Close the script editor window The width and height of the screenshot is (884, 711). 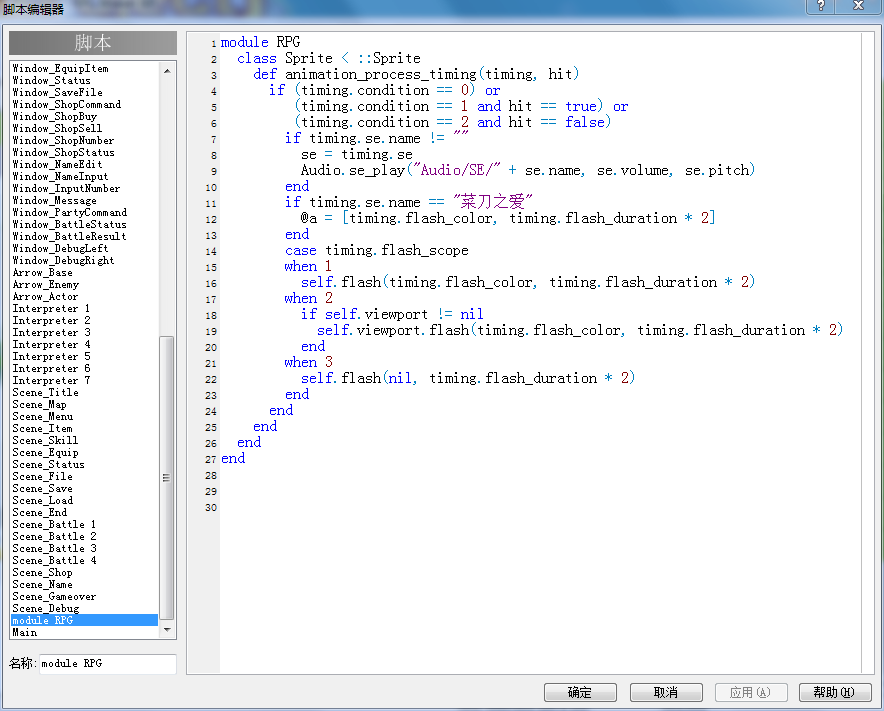click(859, 6)
